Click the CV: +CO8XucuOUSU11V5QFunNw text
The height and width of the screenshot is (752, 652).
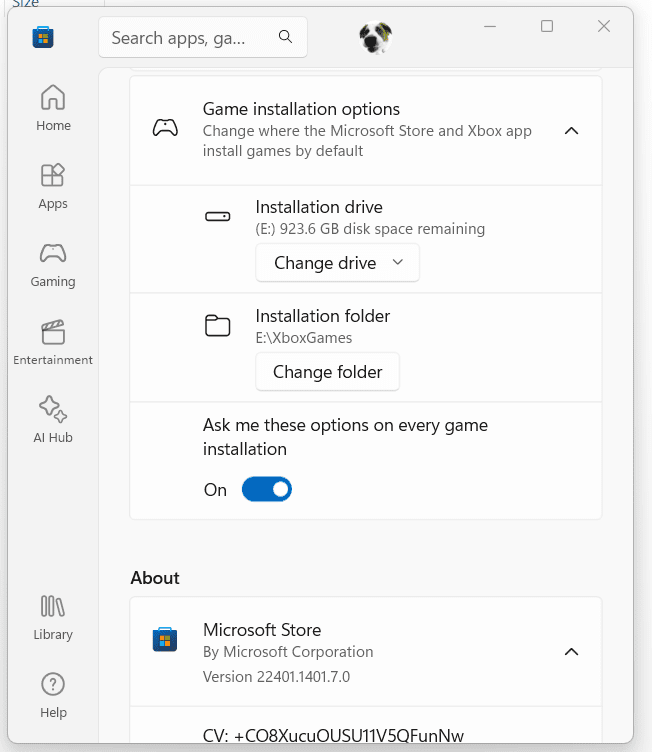(x=333, y=736)
